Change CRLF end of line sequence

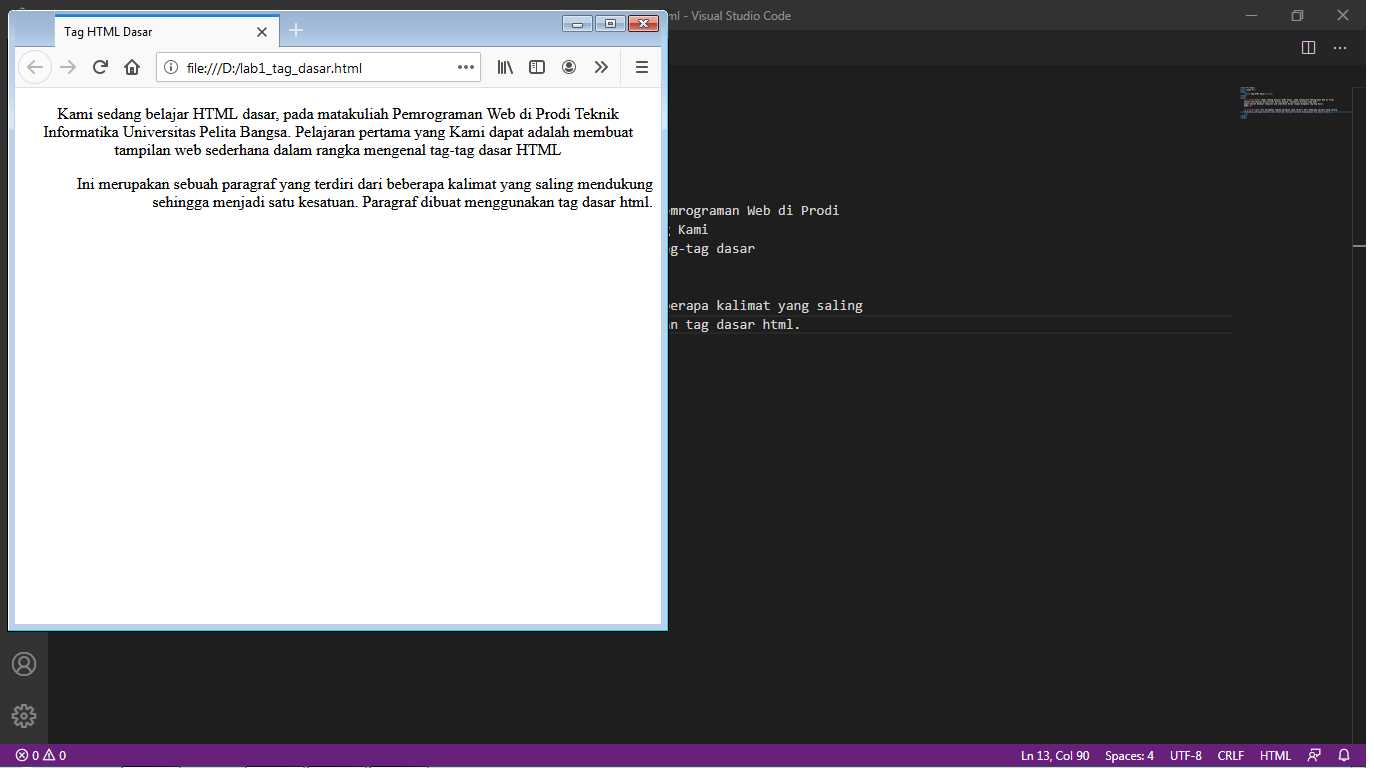tap(1231, 756)
